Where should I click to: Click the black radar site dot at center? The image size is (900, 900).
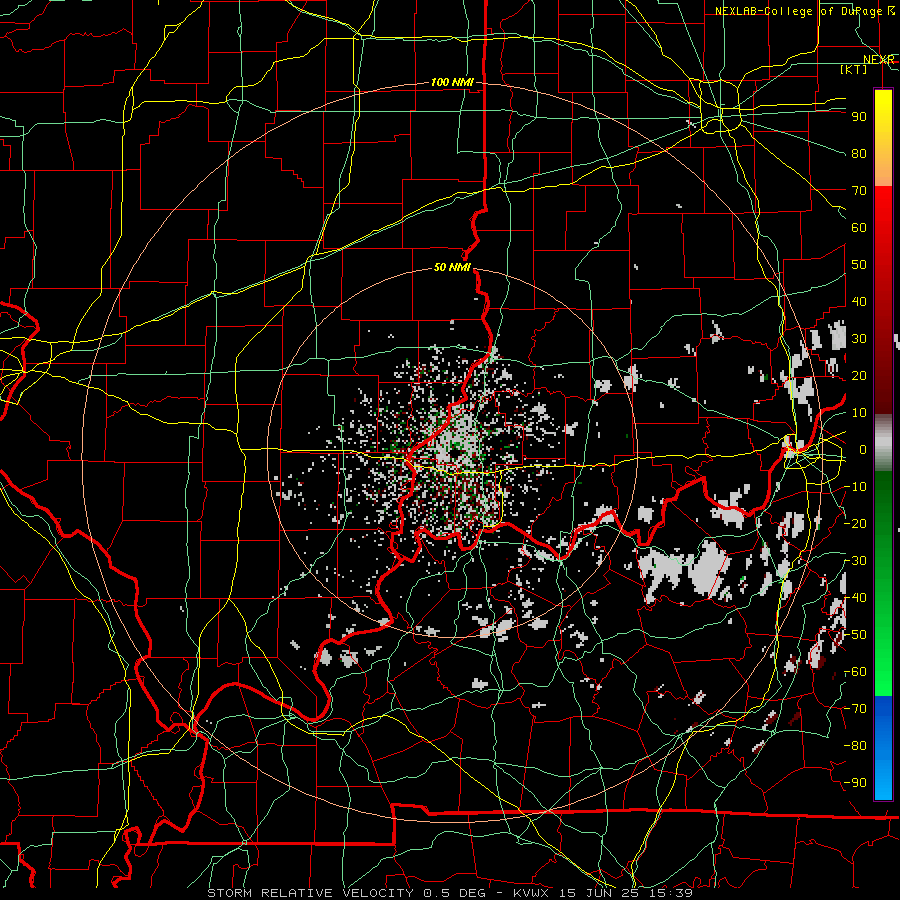click(453, 453)
